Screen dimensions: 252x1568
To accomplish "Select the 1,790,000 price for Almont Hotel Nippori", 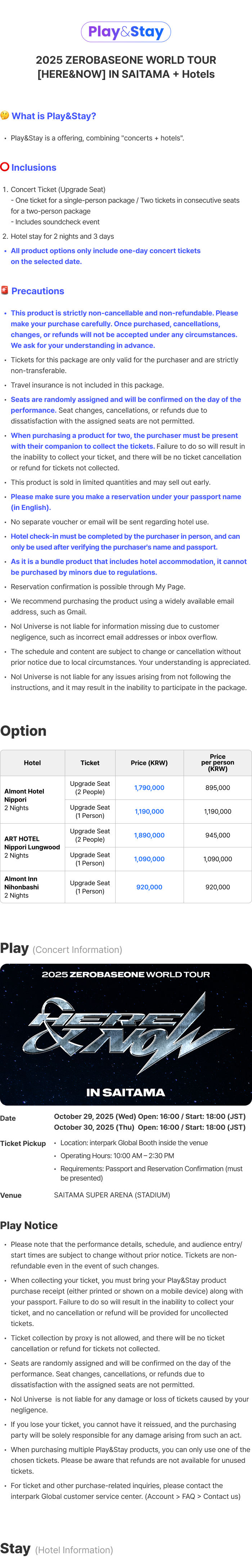I will (x=149, y=788).
